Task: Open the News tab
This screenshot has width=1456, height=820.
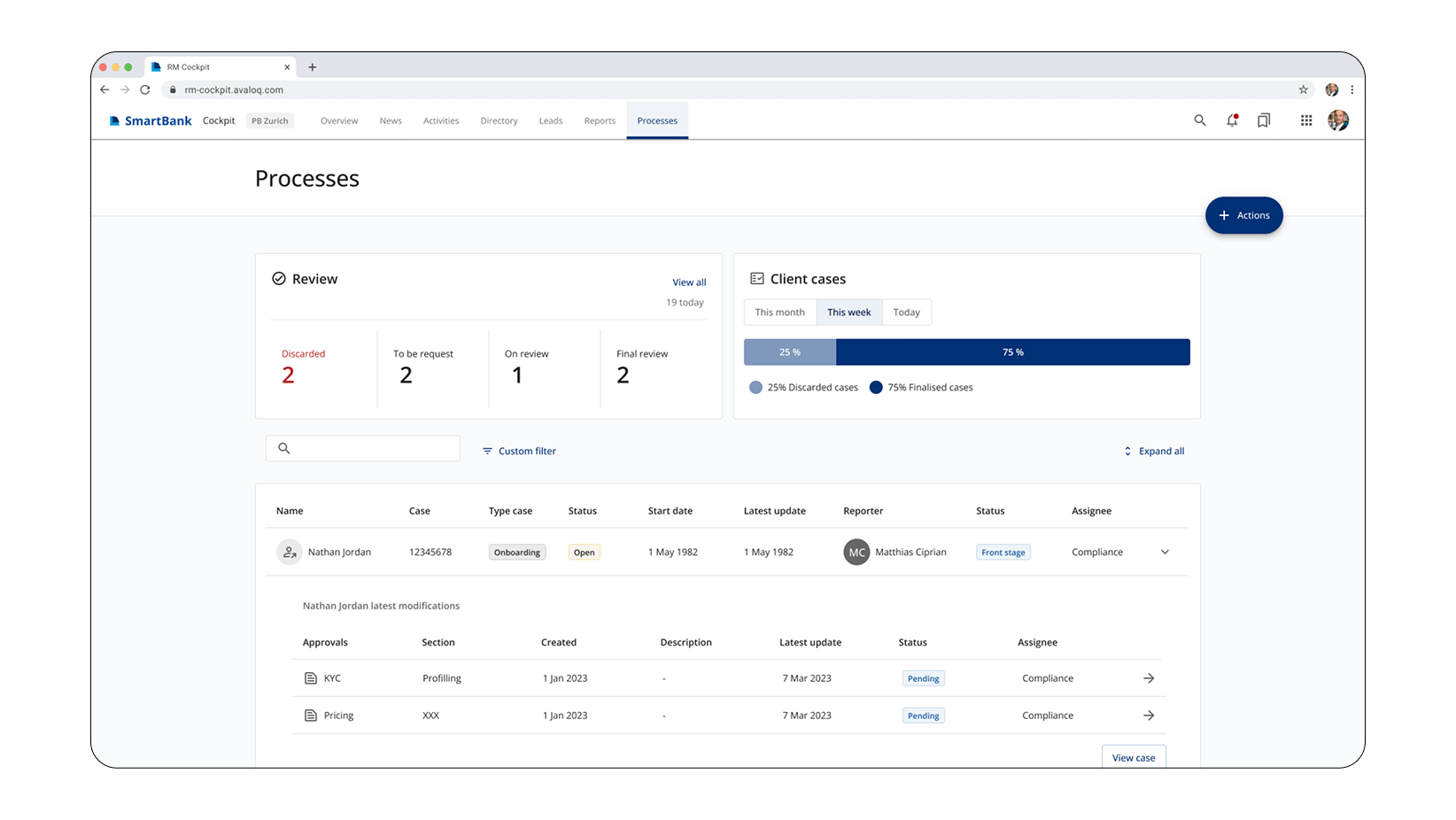Action: (x=391, y=120)
